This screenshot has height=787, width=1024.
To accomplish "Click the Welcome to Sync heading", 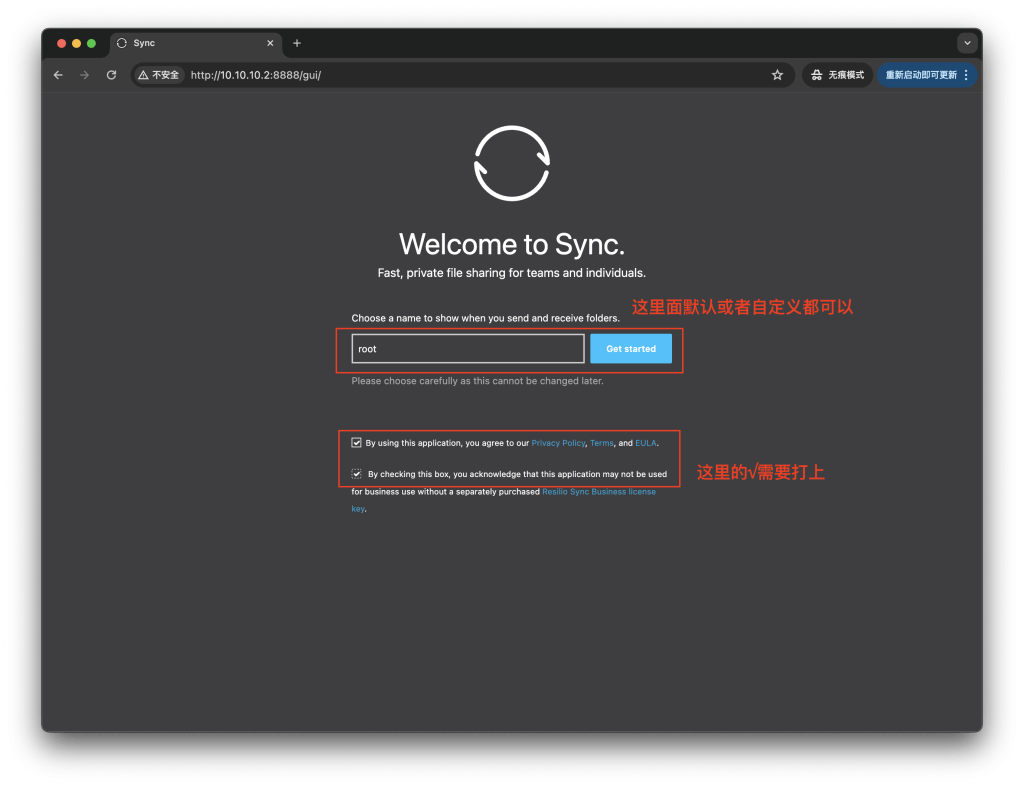I will point(512,244).
